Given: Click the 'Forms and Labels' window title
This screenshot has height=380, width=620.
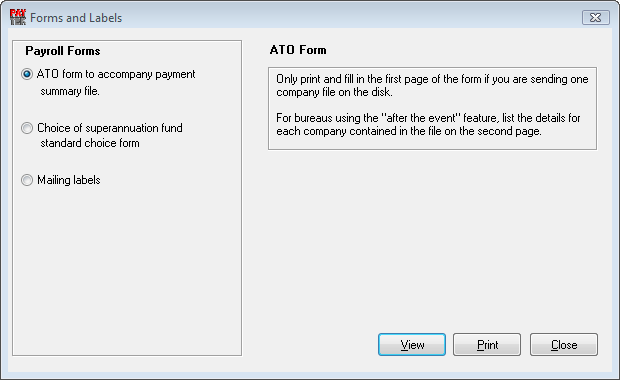Looking at the screenshot, I should pyautogui.click(x=76, y=18).
